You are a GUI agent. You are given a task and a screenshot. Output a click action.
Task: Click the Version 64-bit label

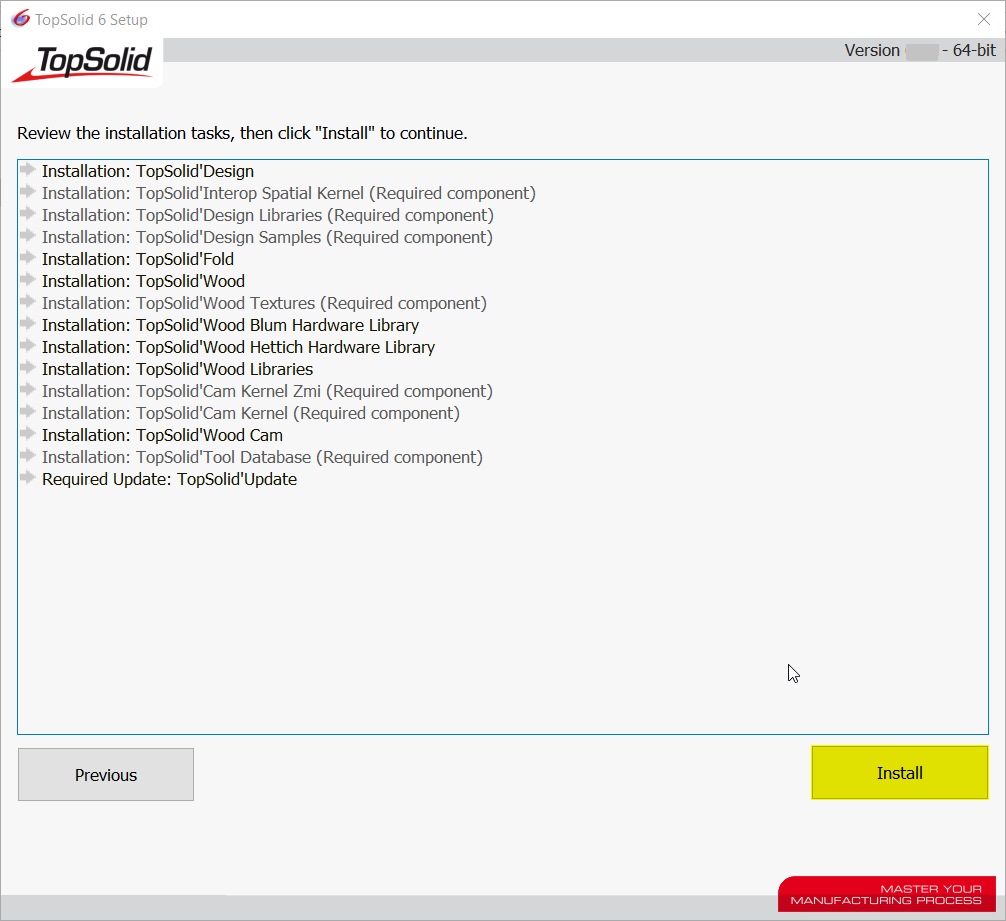point(920,50)
